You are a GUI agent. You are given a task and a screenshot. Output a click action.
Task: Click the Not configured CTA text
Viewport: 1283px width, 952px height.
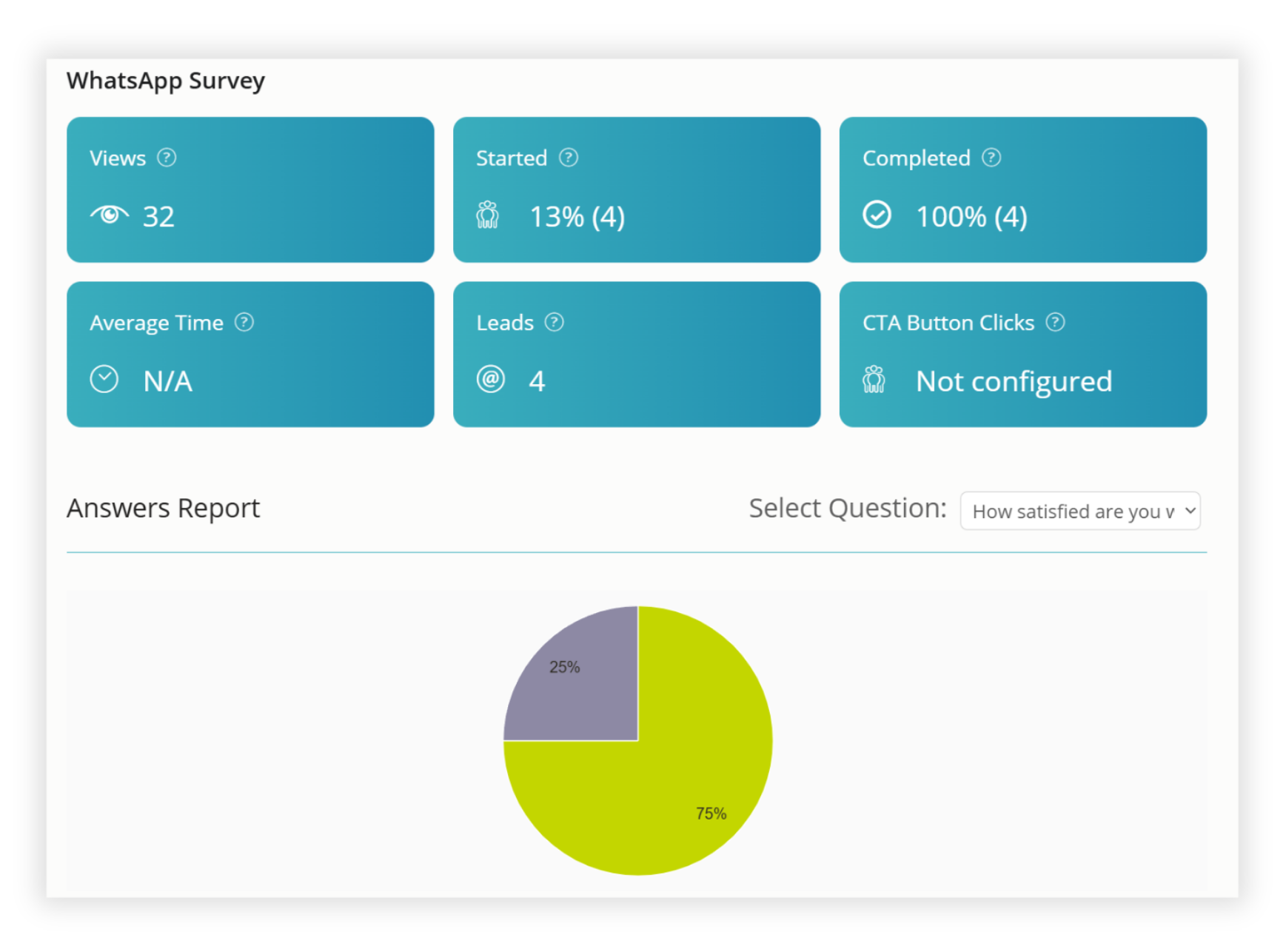click(x=1014, y=381)
